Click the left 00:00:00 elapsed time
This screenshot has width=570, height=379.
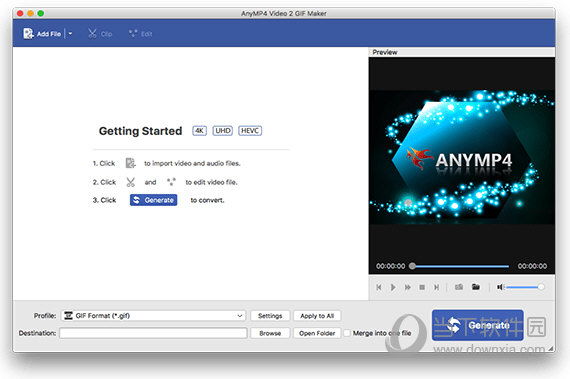click(x=390, y=266)
